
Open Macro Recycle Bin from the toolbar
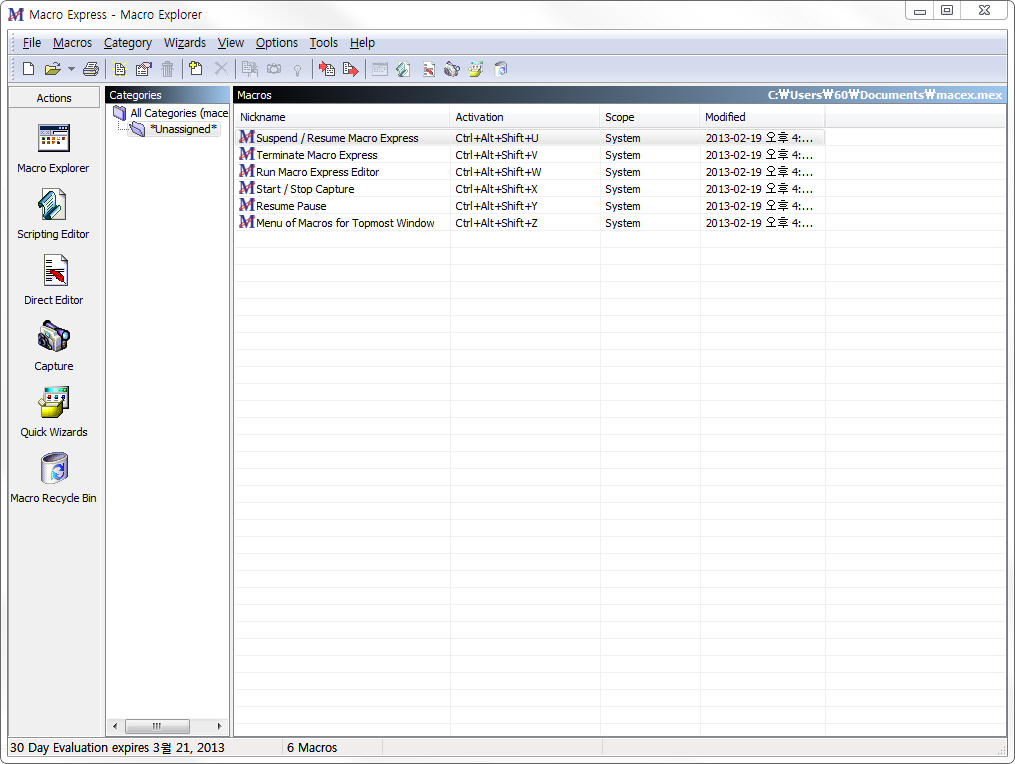point(501,69)
